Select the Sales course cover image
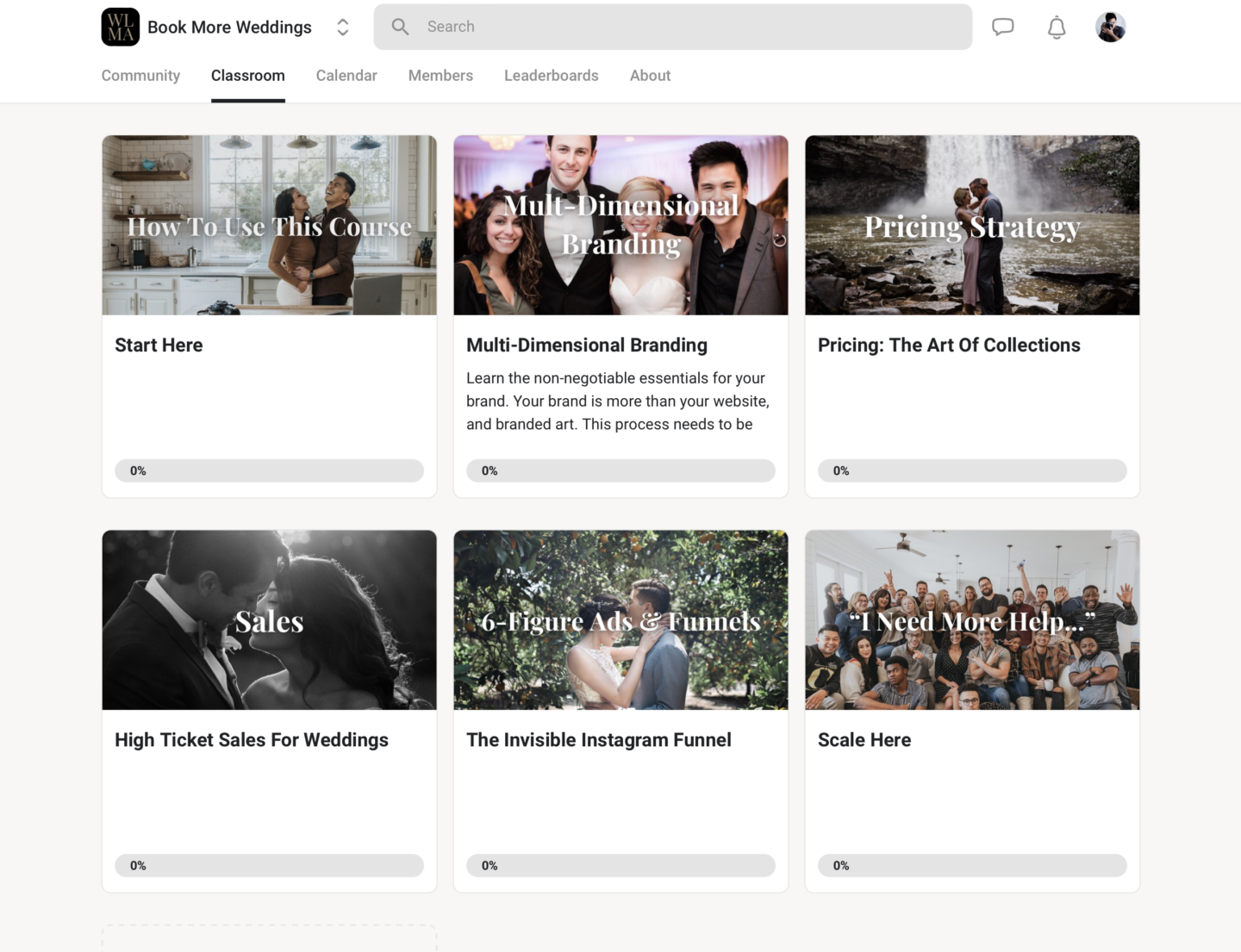 [269, 619]
